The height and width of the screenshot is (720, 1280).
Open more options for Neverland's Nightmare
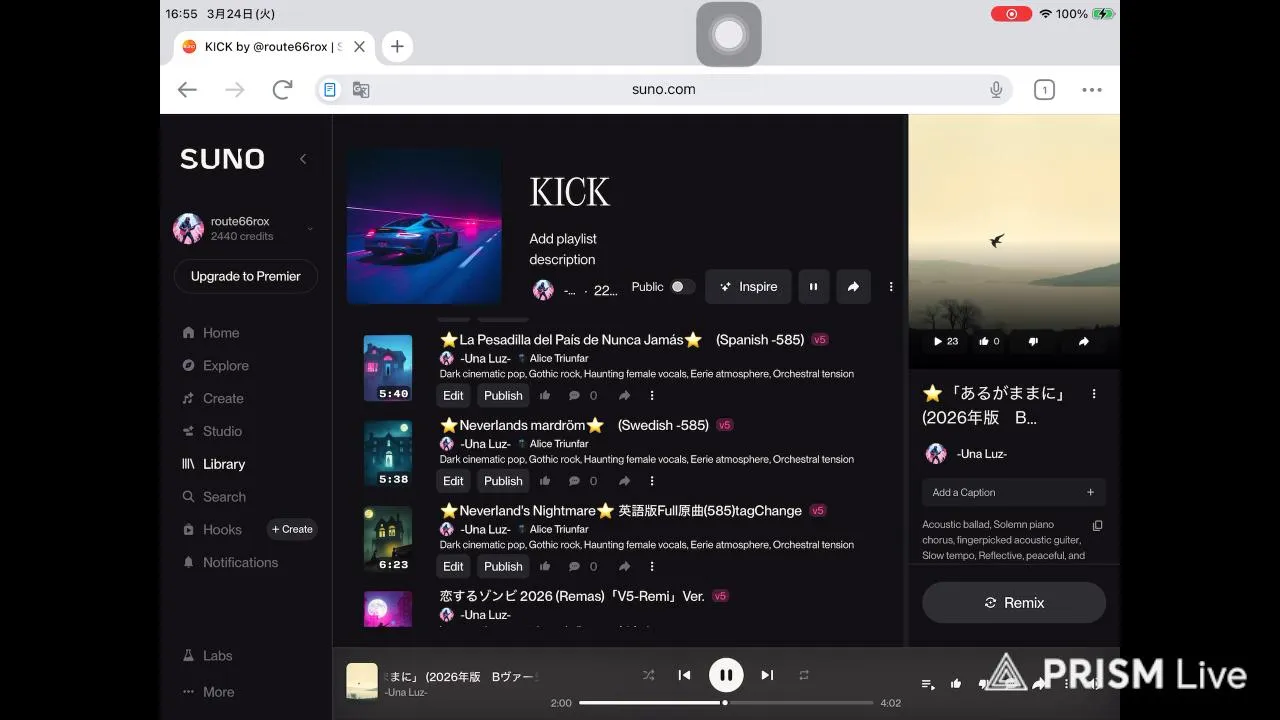(x=652, y=566)
